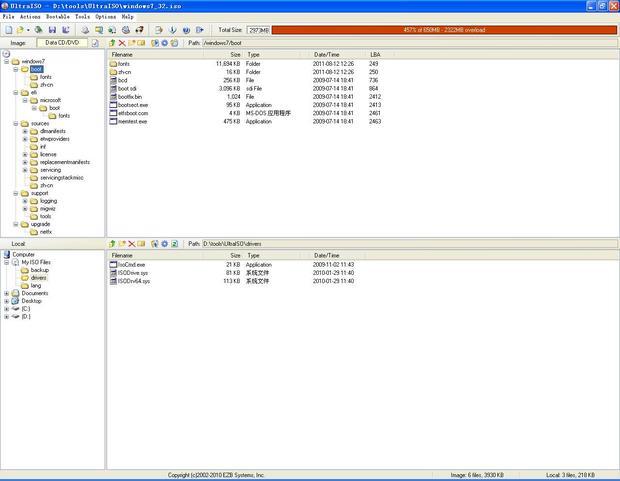620x481 pixels.
Task: Click the Make CD/DVD Image icon
Action: pos(85,30)
